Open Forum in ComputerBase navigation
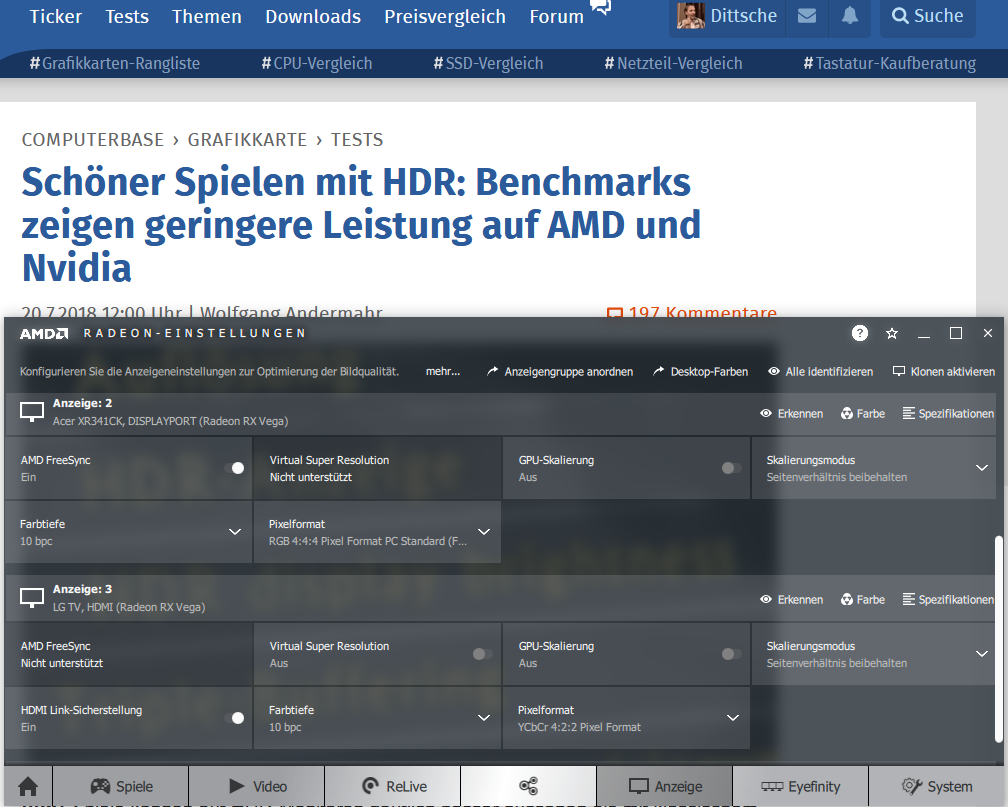The height and width of the screenshot is (807, 1008). (x=557, y=16)
